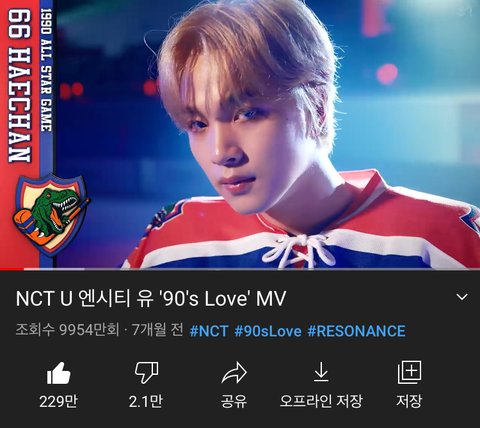This screenshot has width=480, height=428.
Task: Tap the thumbs-up like icon
Action: point(59,373)
